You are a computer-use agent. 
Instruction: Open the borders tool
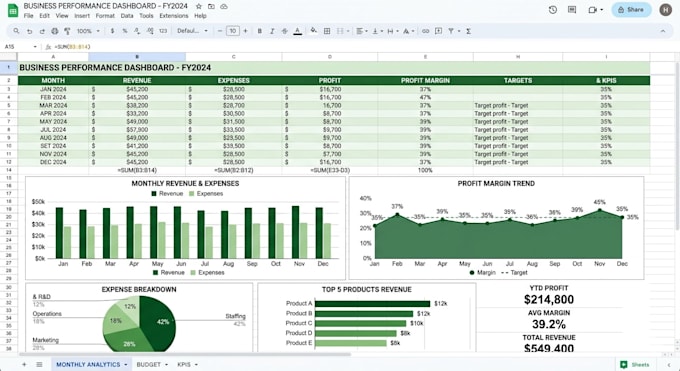327,31
